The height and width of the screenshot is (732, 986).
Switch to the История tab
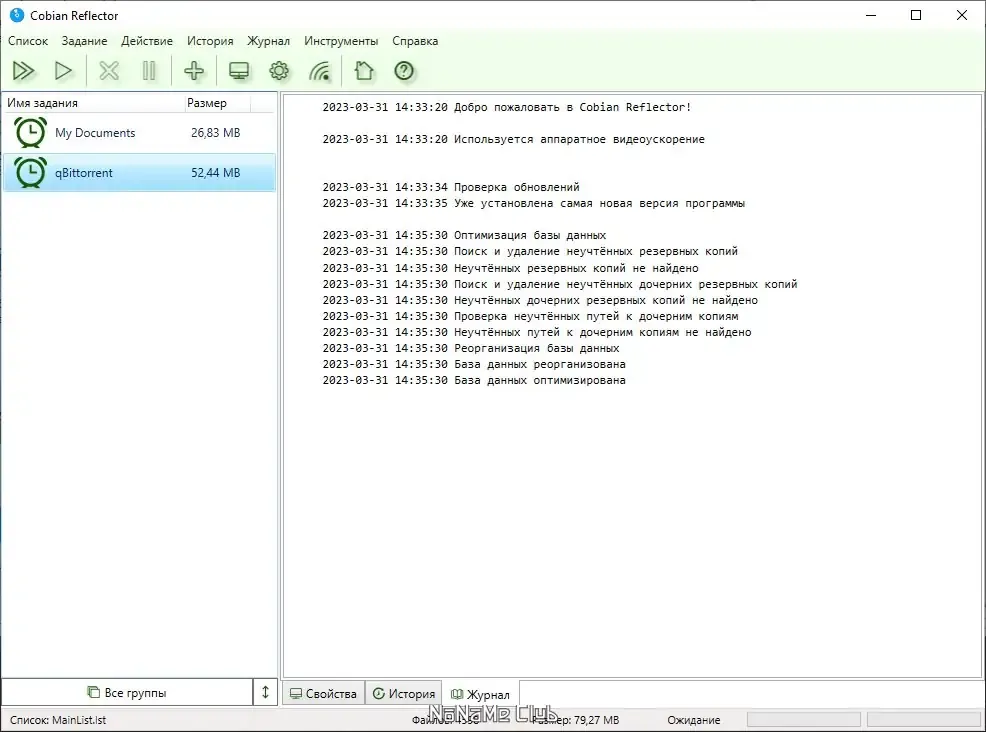404,694
